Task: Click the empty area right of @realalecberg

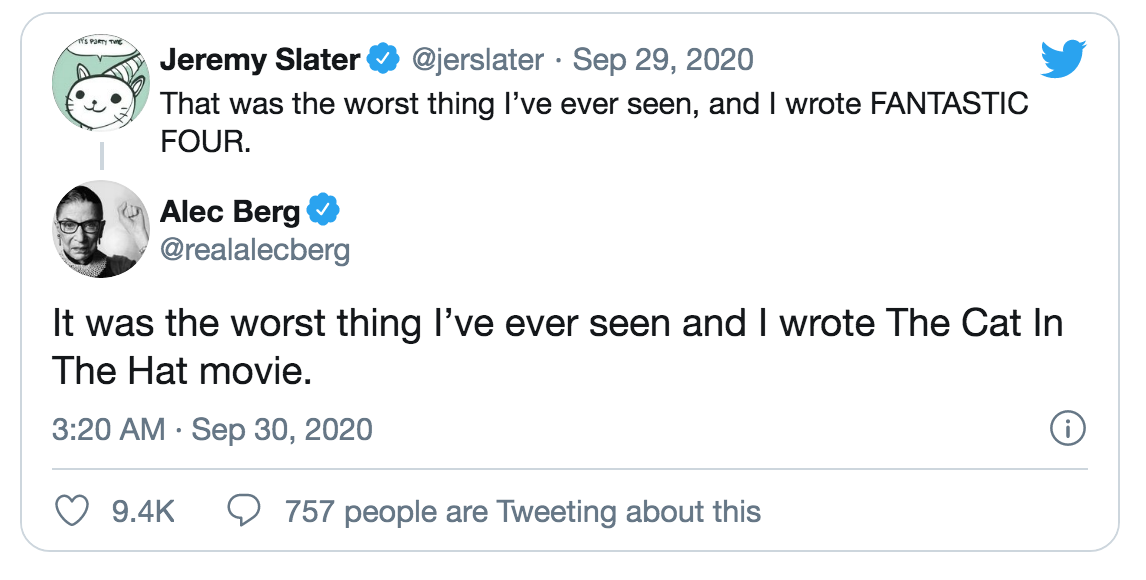Action: [x=700, y=248]
